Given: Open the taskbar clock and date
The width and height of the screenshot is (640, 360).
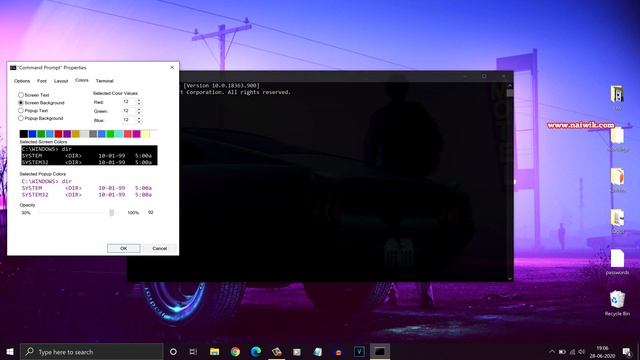Looking at the screenshot, I should pos(602,352).
